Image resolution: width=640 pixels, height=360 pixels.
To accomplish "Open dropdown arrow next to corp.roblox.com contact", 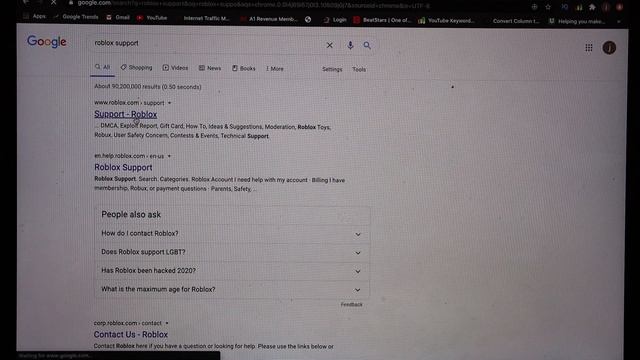I will click(167, 323).
